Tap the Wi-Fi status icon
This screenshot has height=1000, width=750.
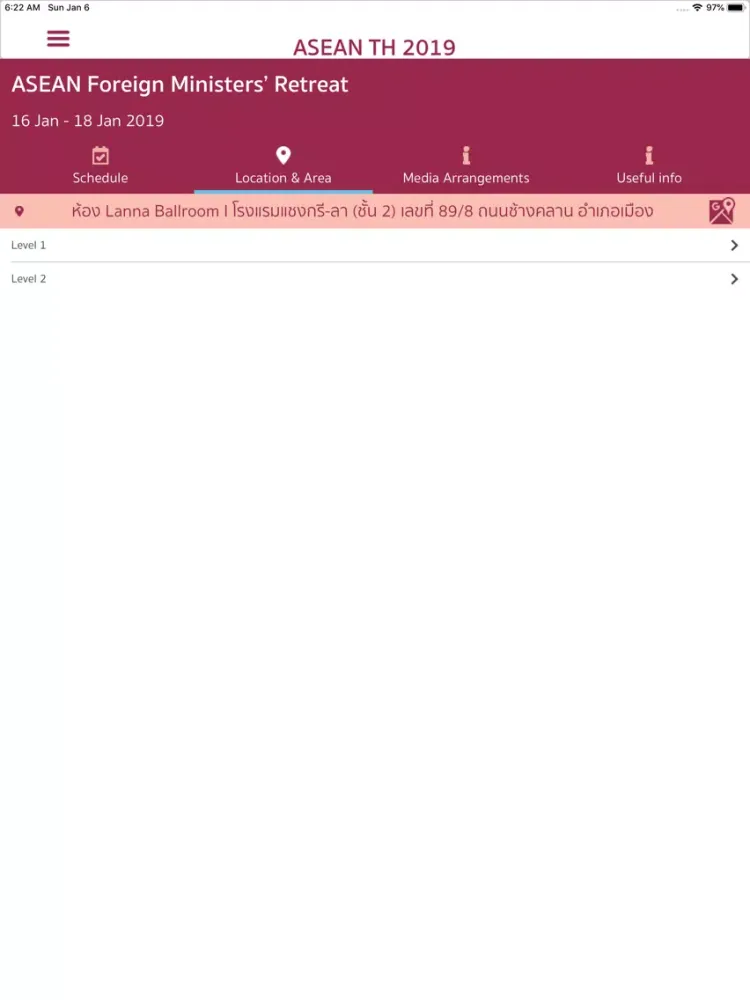697,8
